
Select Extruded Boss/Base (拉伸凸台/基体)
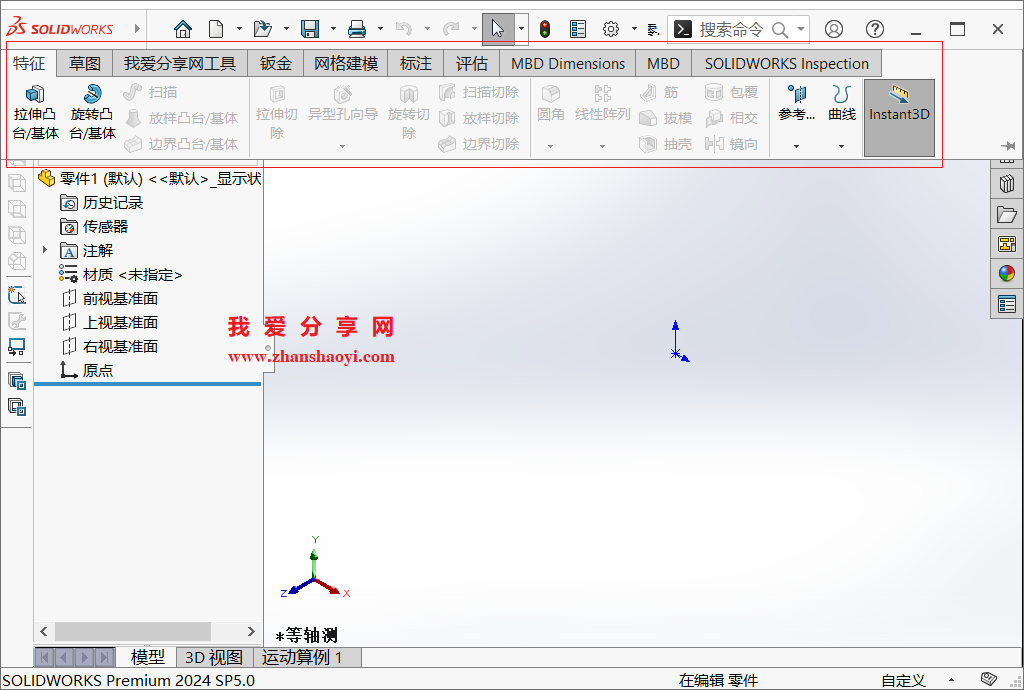tap(36, 112)
